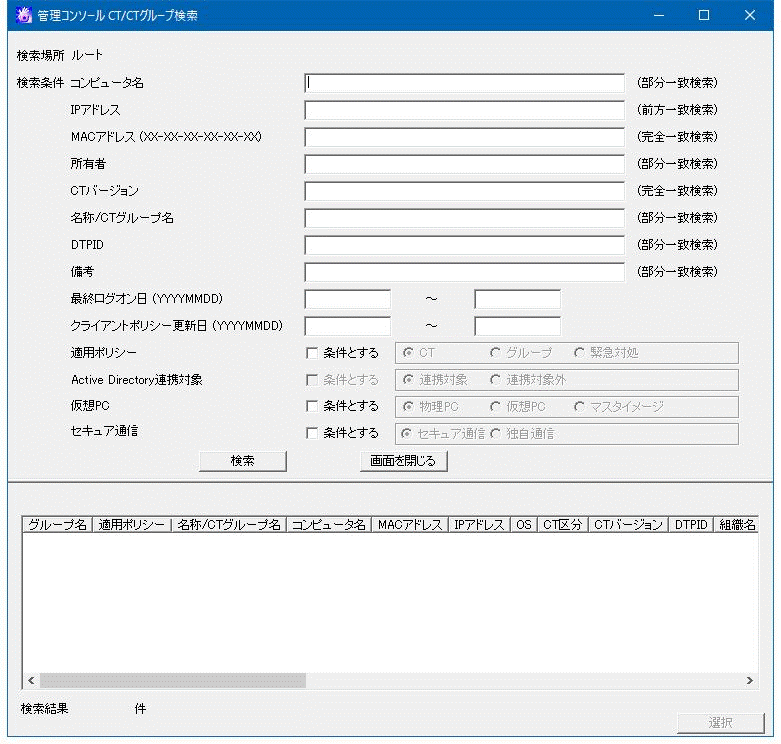Viewport: 781px width, 744px height.
Task: Click クライアントポリシー更新日 end date field
Action: (518, 326)
